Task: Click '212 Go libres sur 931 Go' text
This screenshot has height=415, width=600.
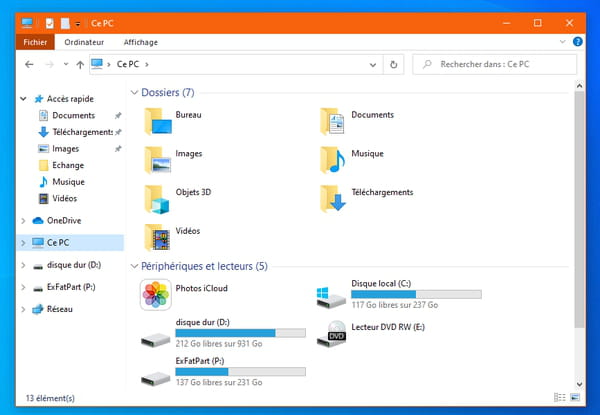Action: (219, 343)
